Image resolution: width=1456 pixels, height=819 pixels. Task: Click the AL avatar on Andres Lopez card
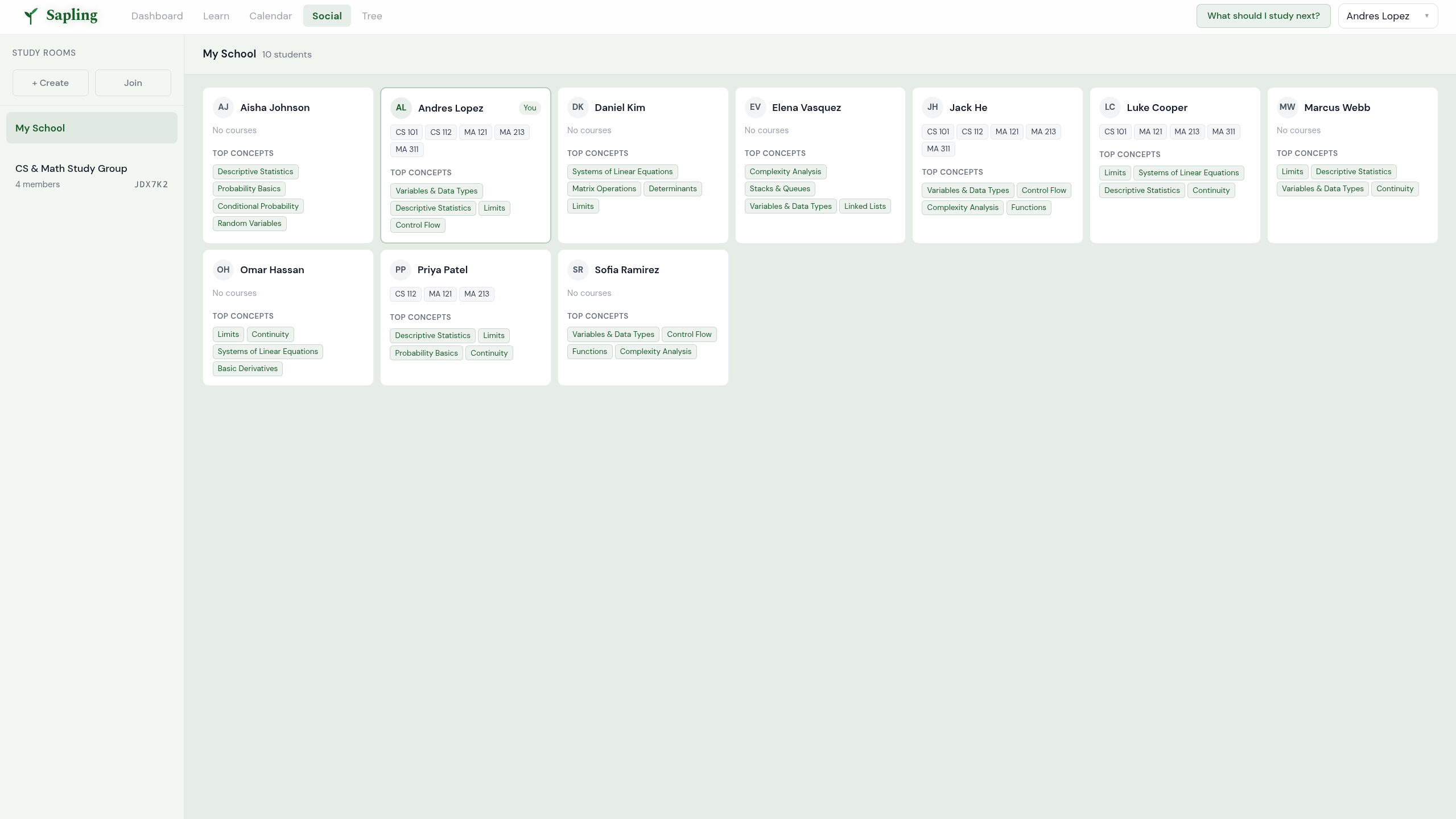(401, 108)
